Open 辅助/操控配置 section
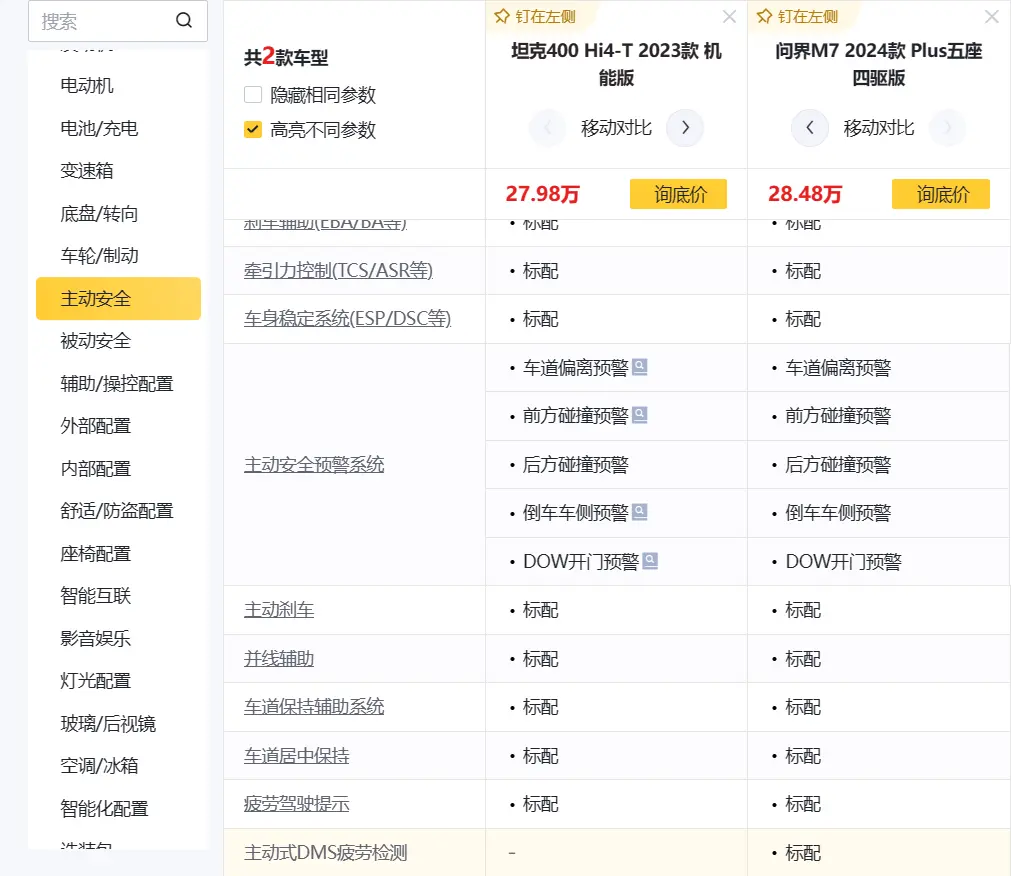This screenshot has width=1011, height=876. pos(117,384)
